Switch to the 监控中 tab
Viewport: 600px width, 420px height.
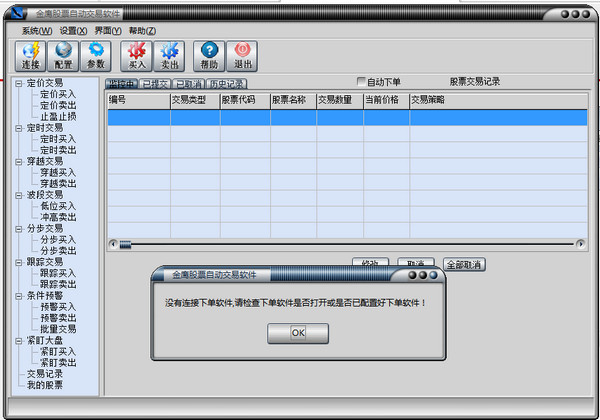coord(122,84)
